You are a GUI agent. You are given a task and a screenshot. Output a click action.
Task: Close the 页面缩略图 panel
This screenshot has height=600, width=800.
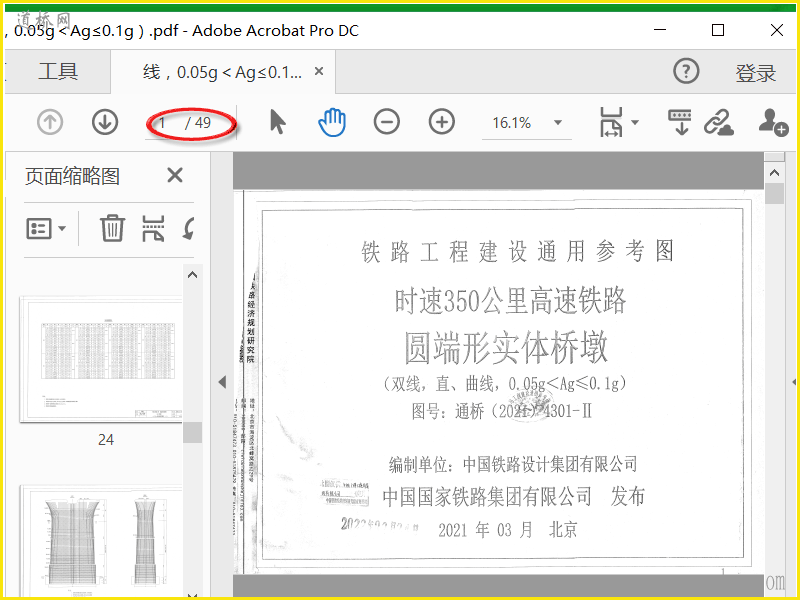click(175, 176)
